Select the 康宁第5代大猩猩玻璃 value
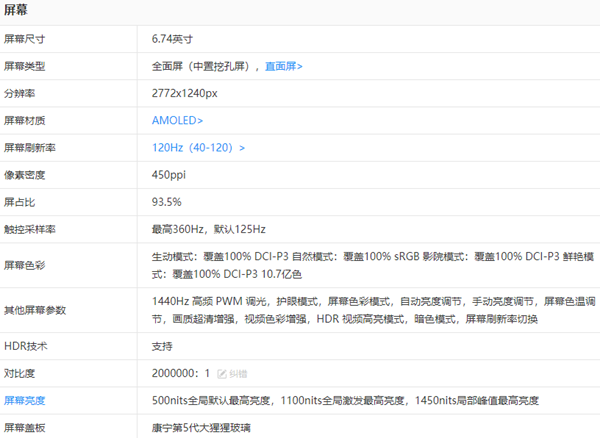Image resolution: width=600 pixels, height=438 pixels. coord(201,428)
